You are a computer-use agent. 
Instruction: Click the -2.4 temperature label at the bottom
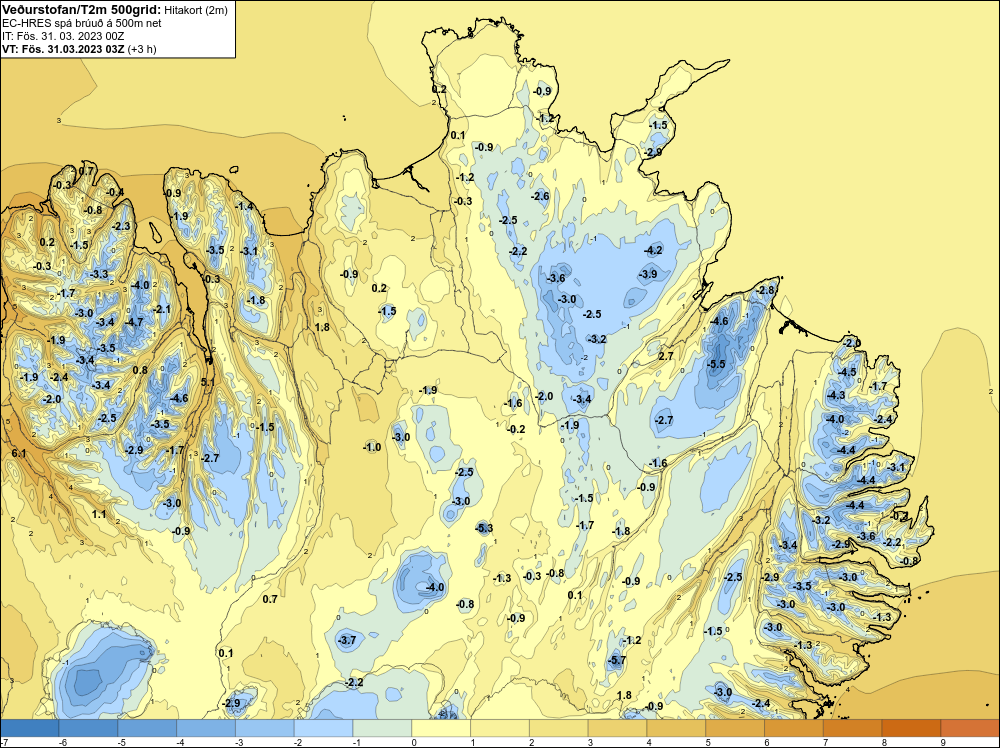click(761, 703)
